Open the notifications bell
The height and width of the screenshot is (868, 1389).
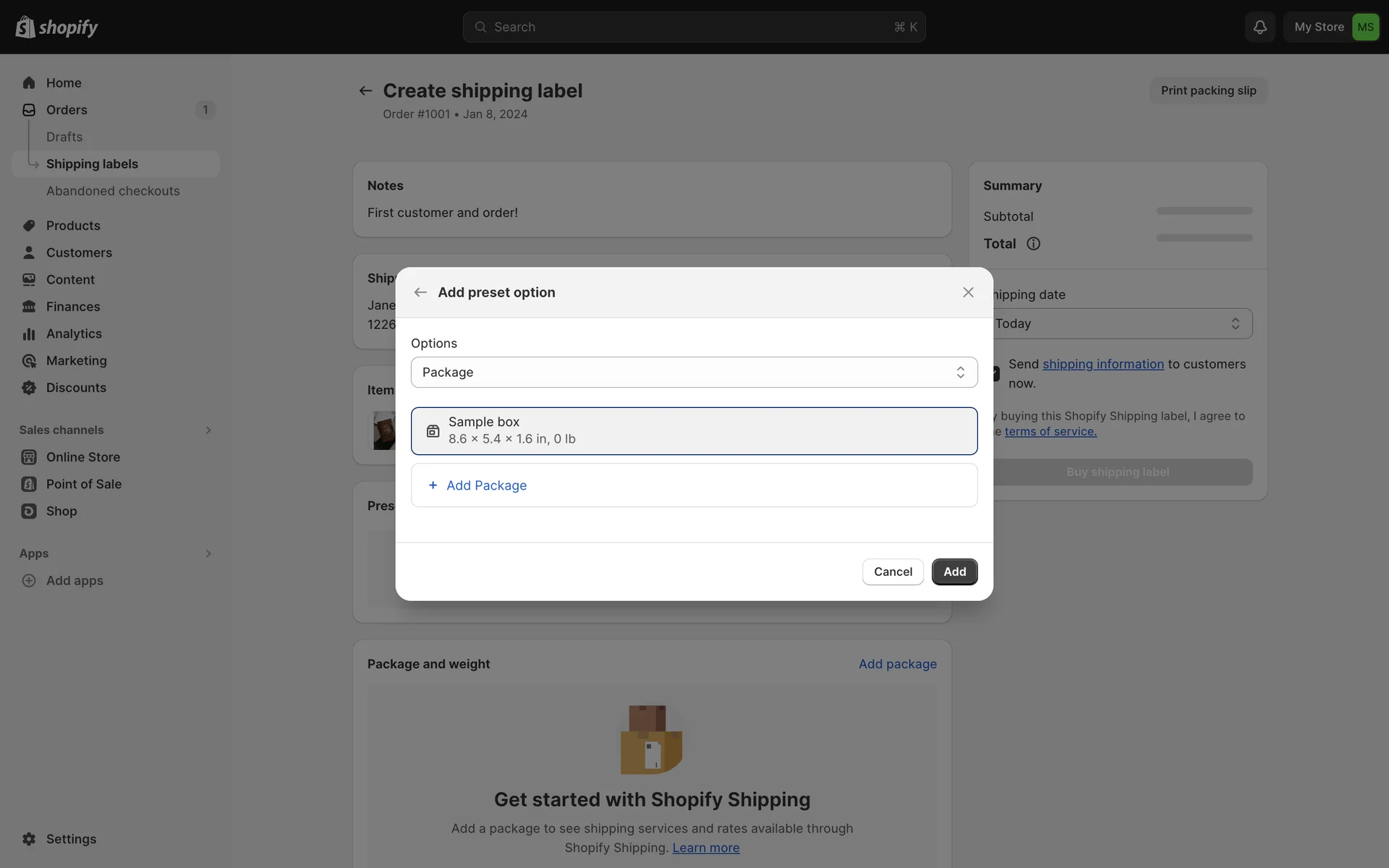[1260, 27]
